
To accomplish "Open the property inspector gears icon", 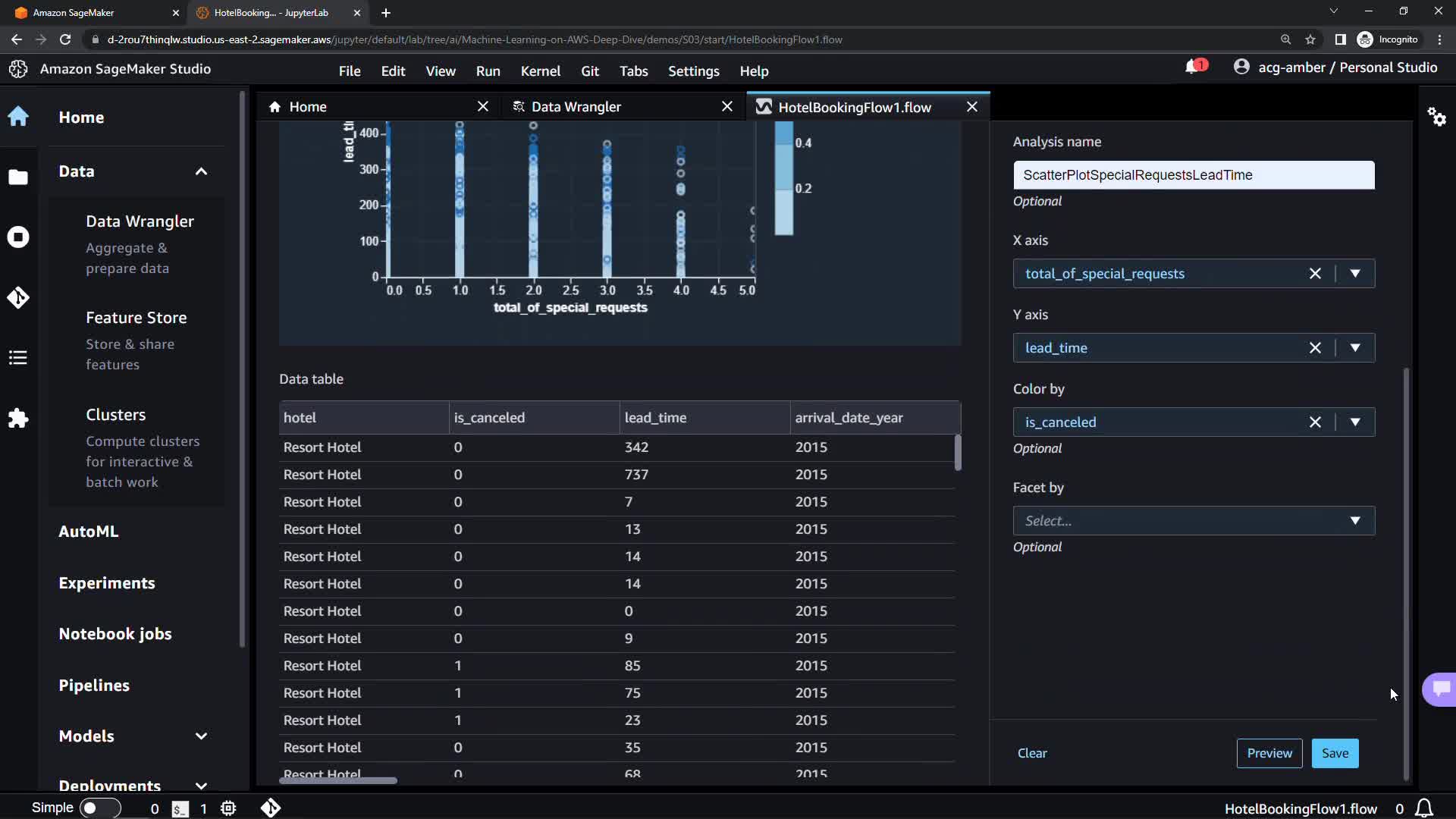I will click(1436, 117).
